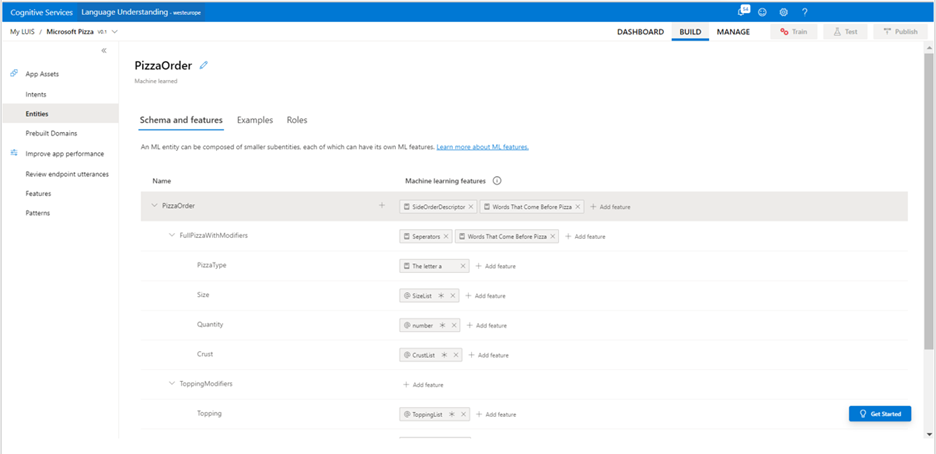Toggle required star on number feature
936x454 pixels.
click(x=442, y=326)
